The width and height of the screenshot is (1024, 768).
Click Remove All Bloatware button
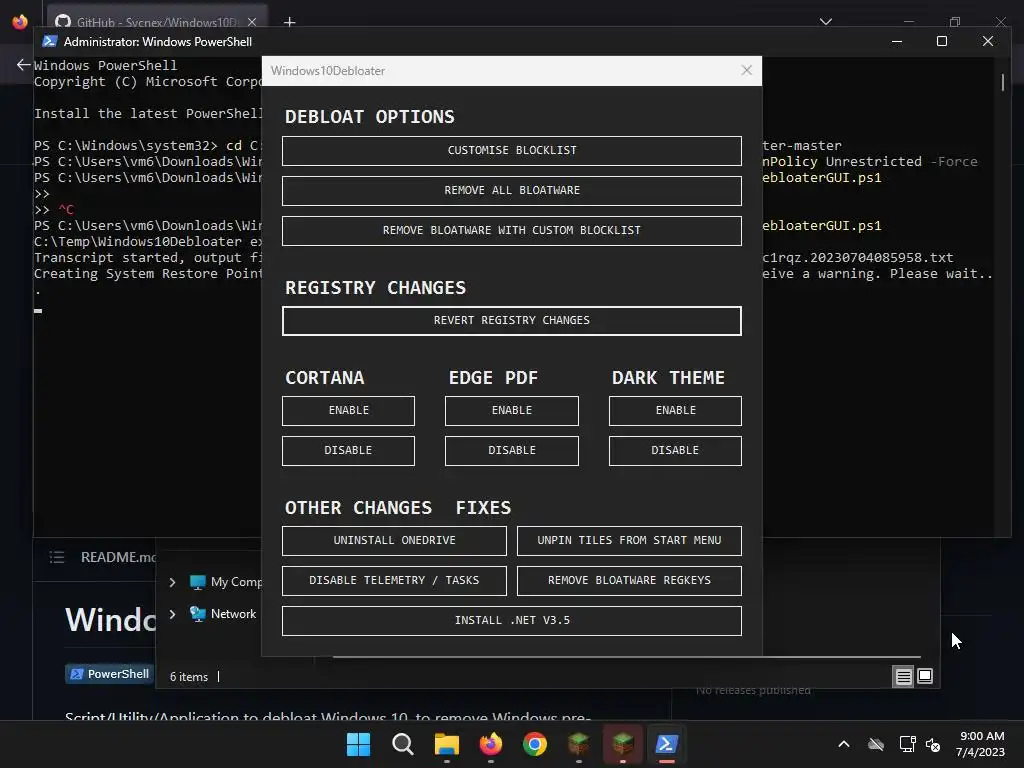(511, 191)
